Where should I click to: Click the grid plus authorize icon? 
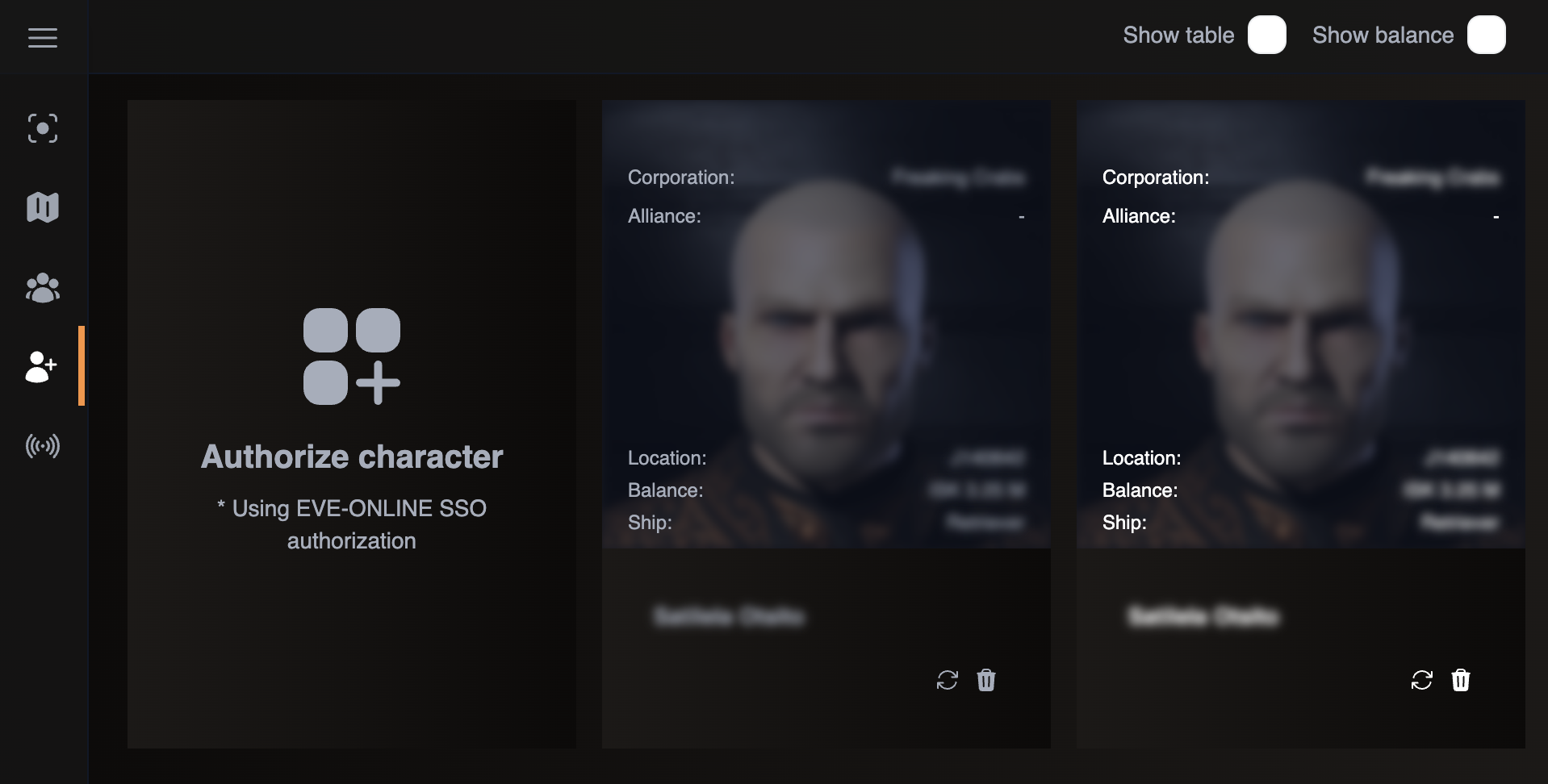(x=352, y=356)
